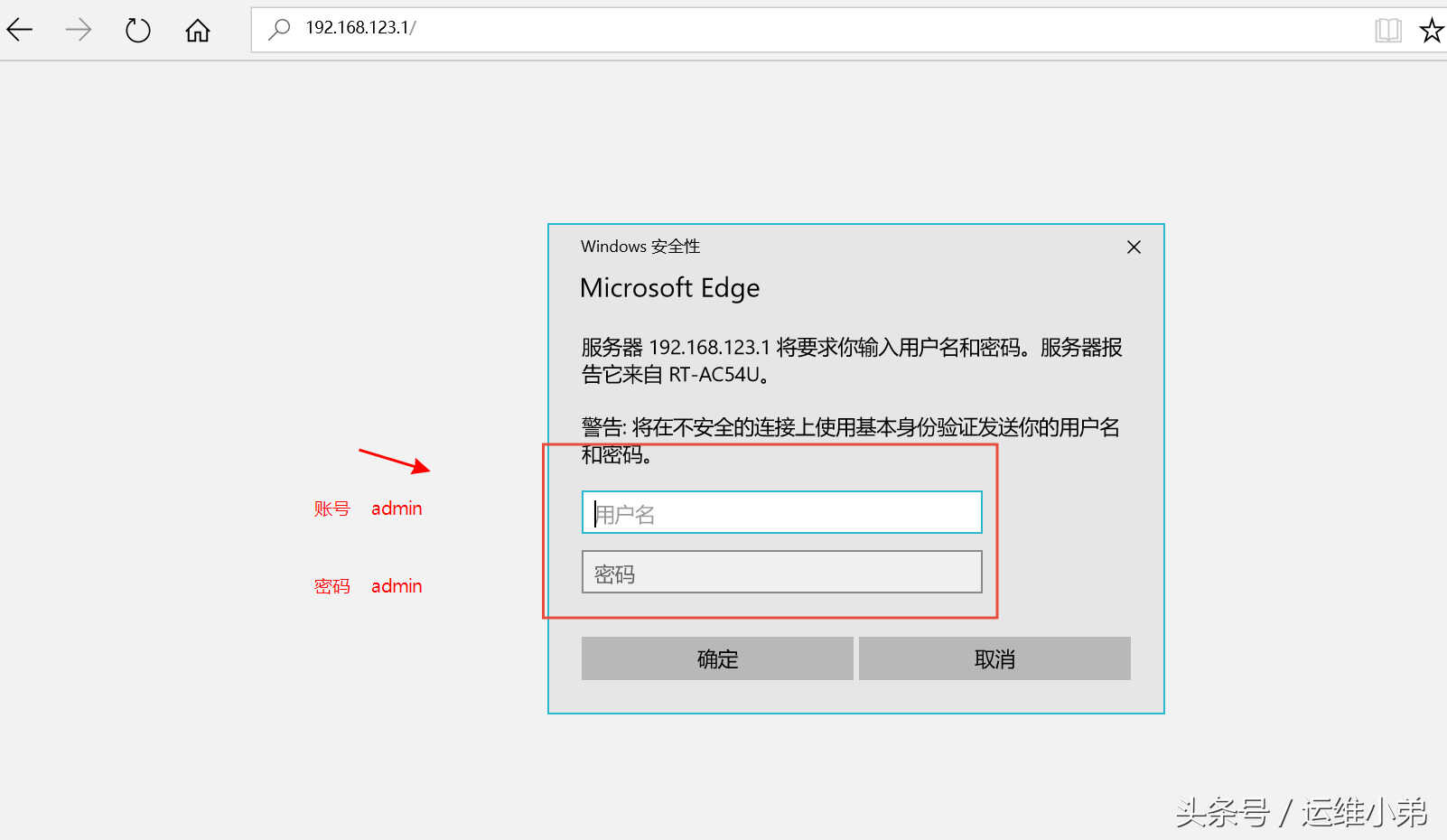Screen dimensions: 1447x840
Task: Open reading view book icon
Action: click(x=1388, y=31)
